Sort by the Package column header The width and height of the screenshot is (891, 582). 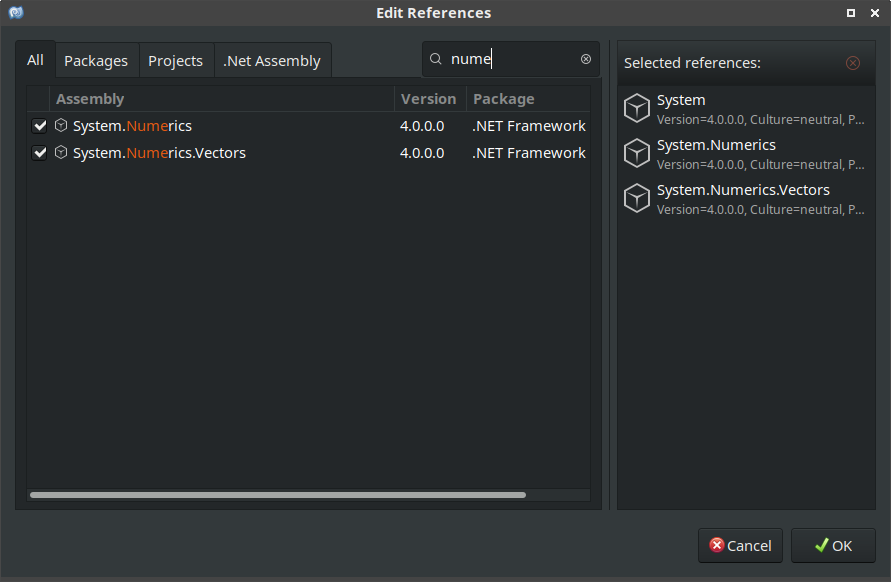[528, 99]
